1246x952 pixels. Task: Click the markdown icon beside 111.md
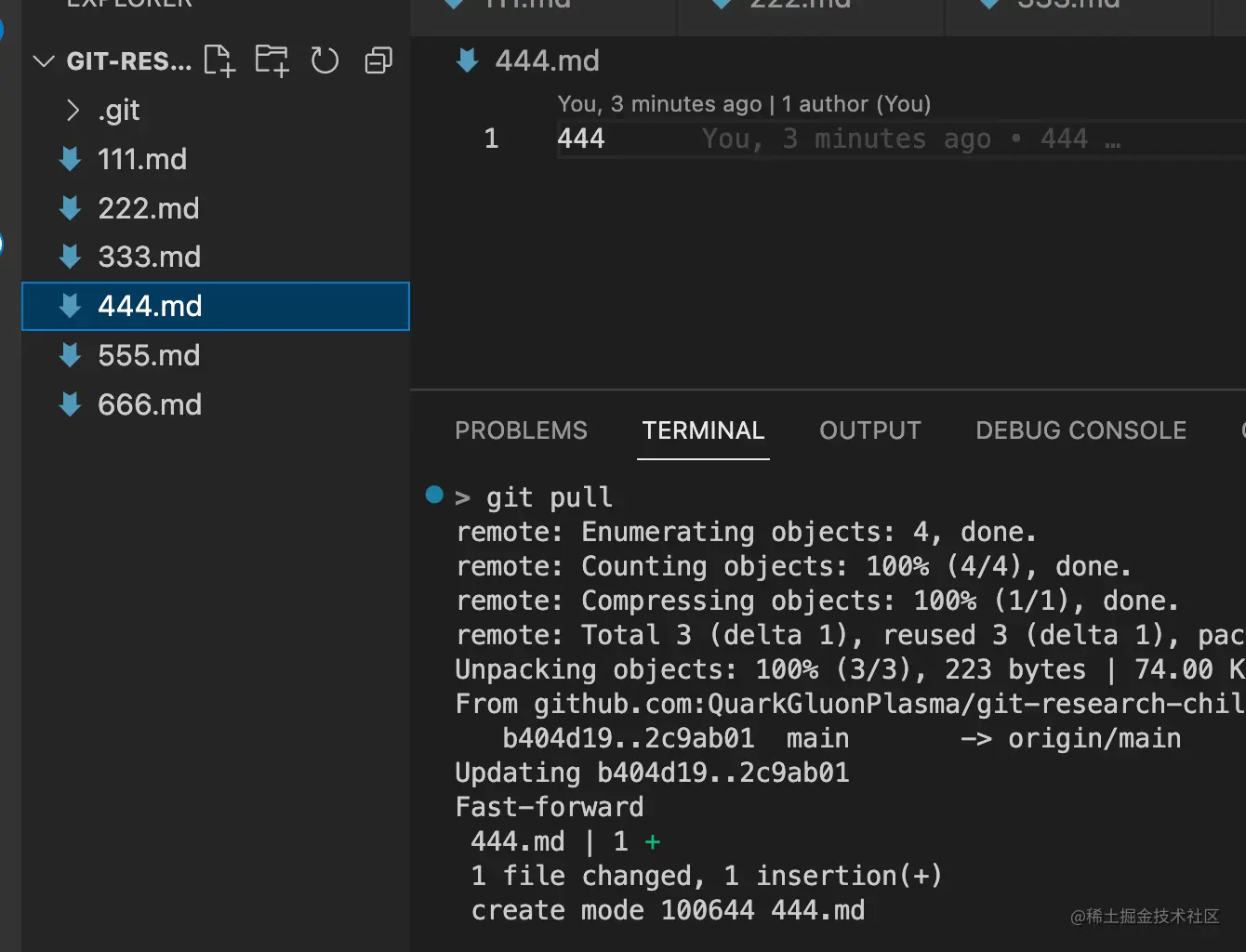click(71, 159)
